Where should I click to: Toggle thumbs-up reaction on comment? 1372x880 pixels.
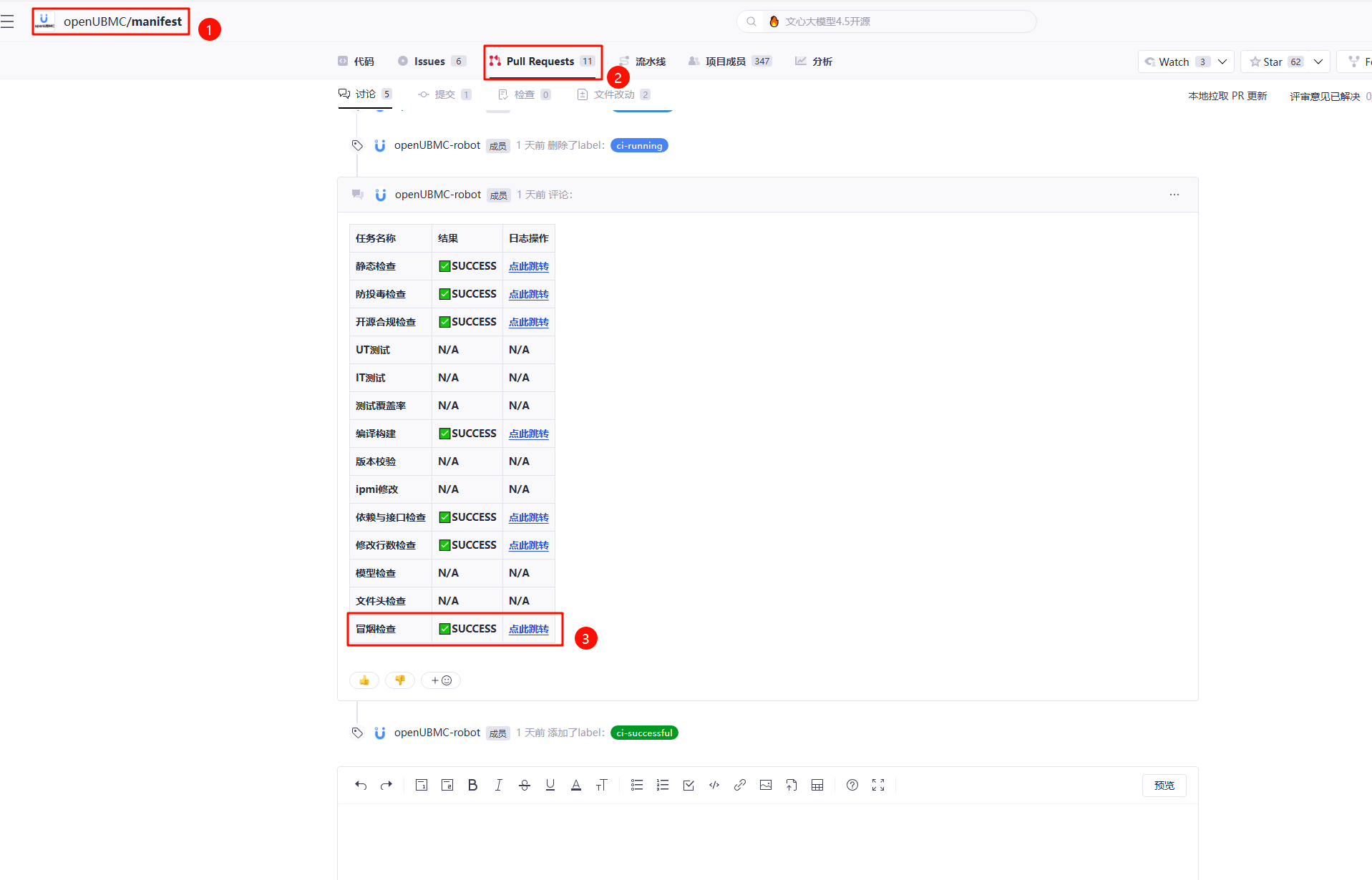364,680
